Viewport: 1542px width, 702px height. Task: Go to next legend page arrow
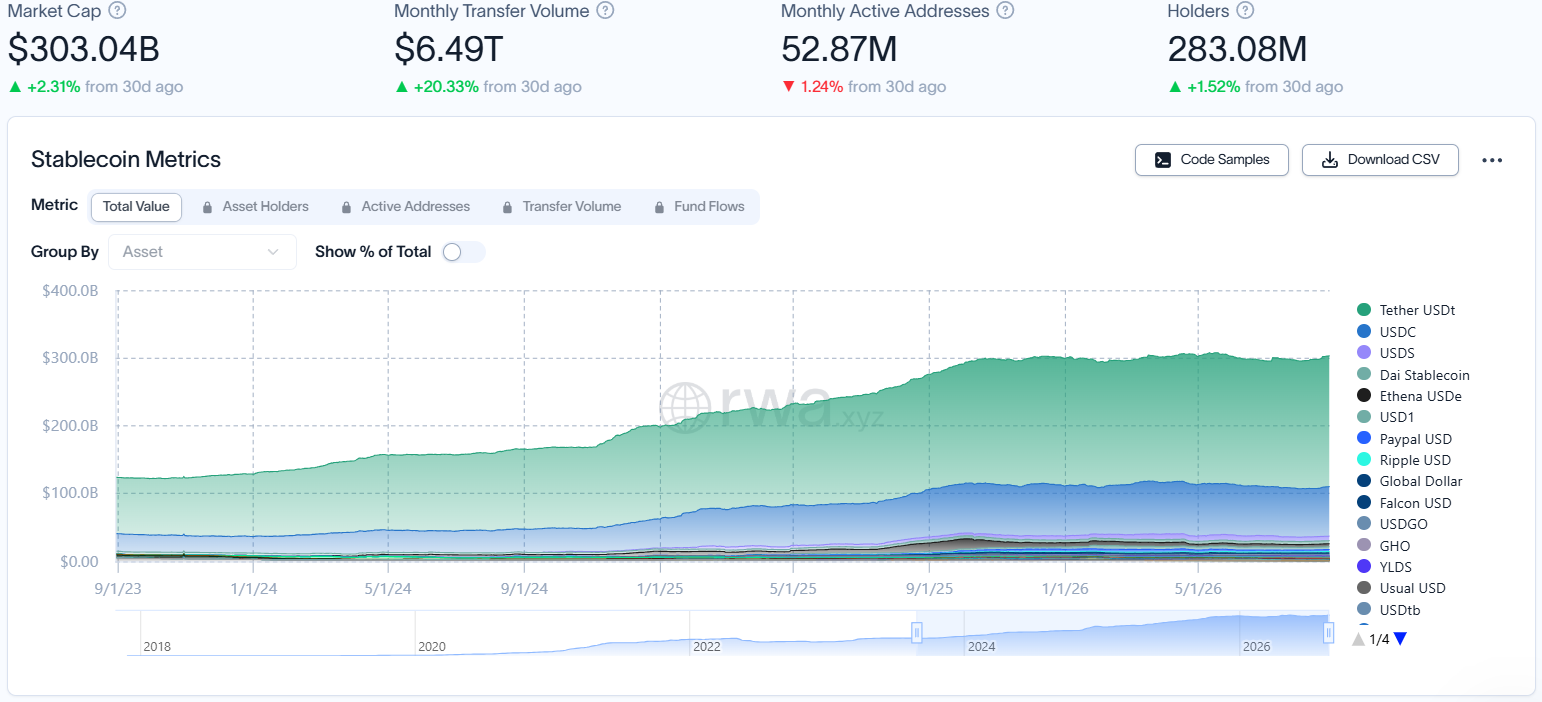point(1400,639)
